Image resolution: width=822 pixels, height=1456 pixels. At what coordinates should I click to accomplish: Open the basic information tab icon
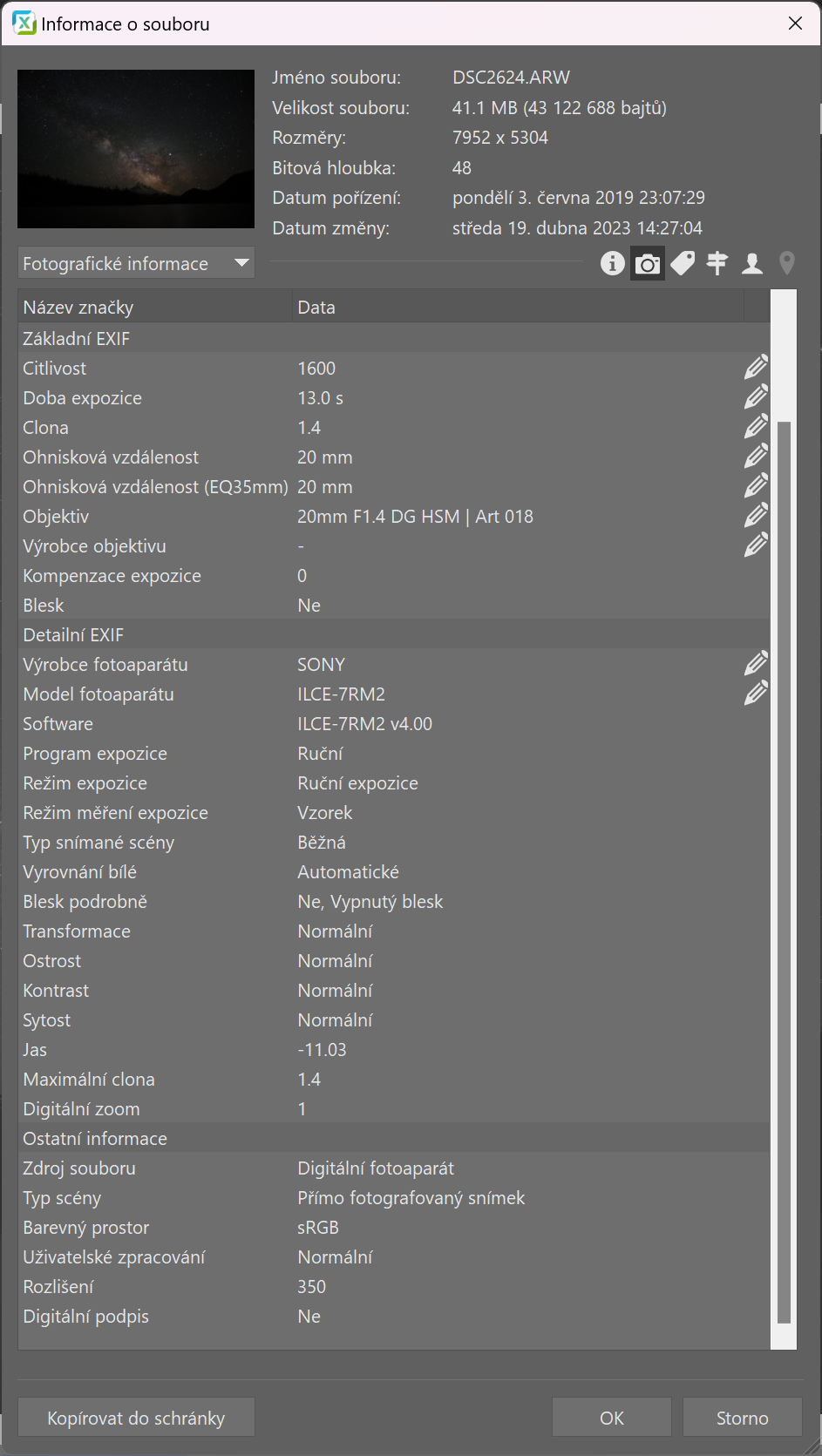click(613, 263)
